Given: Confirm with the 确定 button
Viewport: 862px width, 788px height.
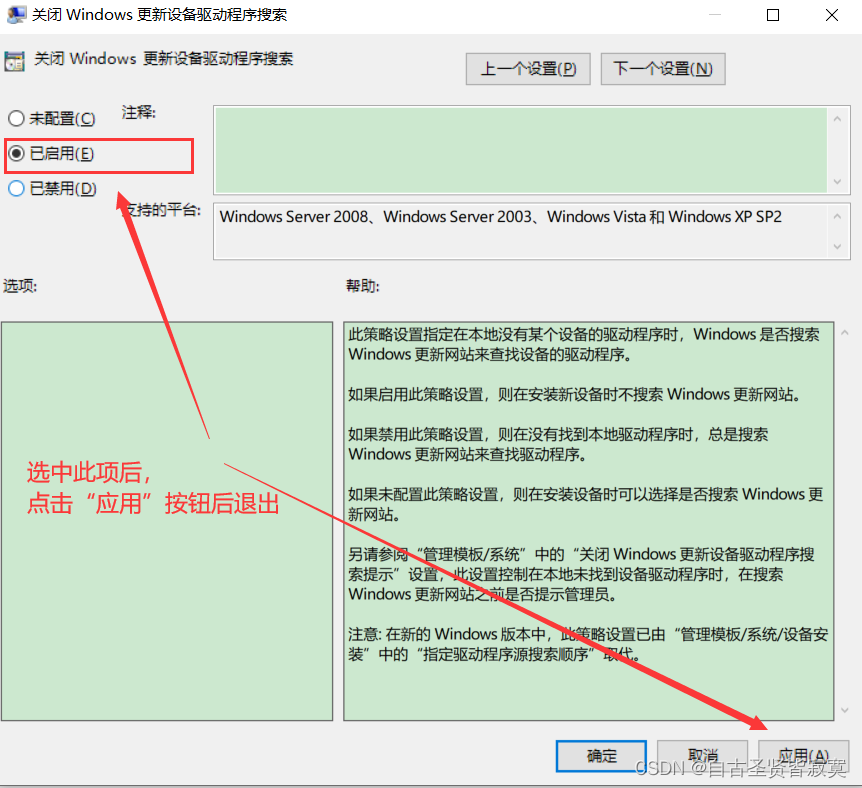Looking at the screenshot, I should [x=601, y=756].
